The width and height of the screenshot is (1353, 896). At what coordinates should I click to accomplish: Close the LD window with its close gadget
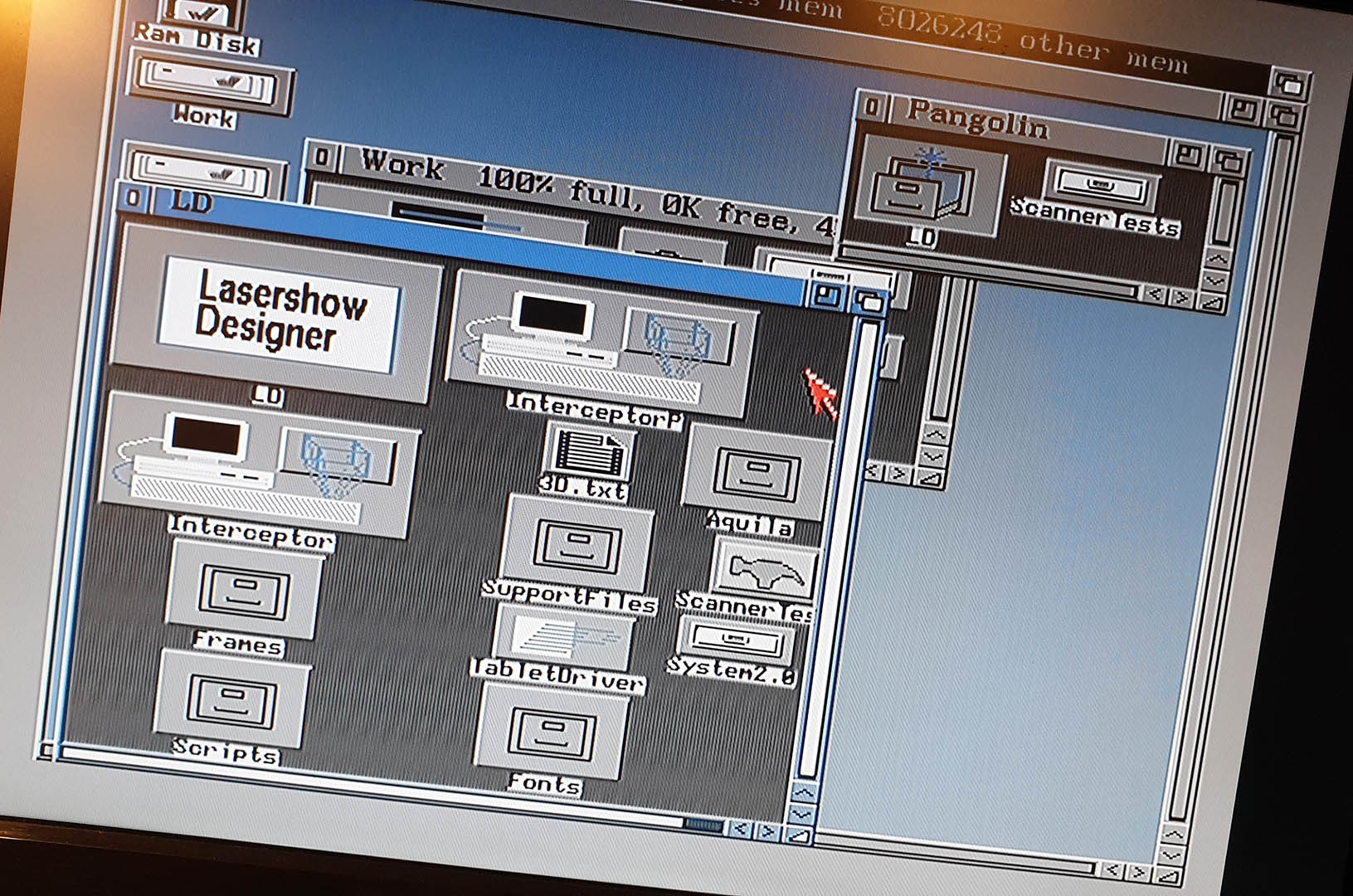click(133, 198)
